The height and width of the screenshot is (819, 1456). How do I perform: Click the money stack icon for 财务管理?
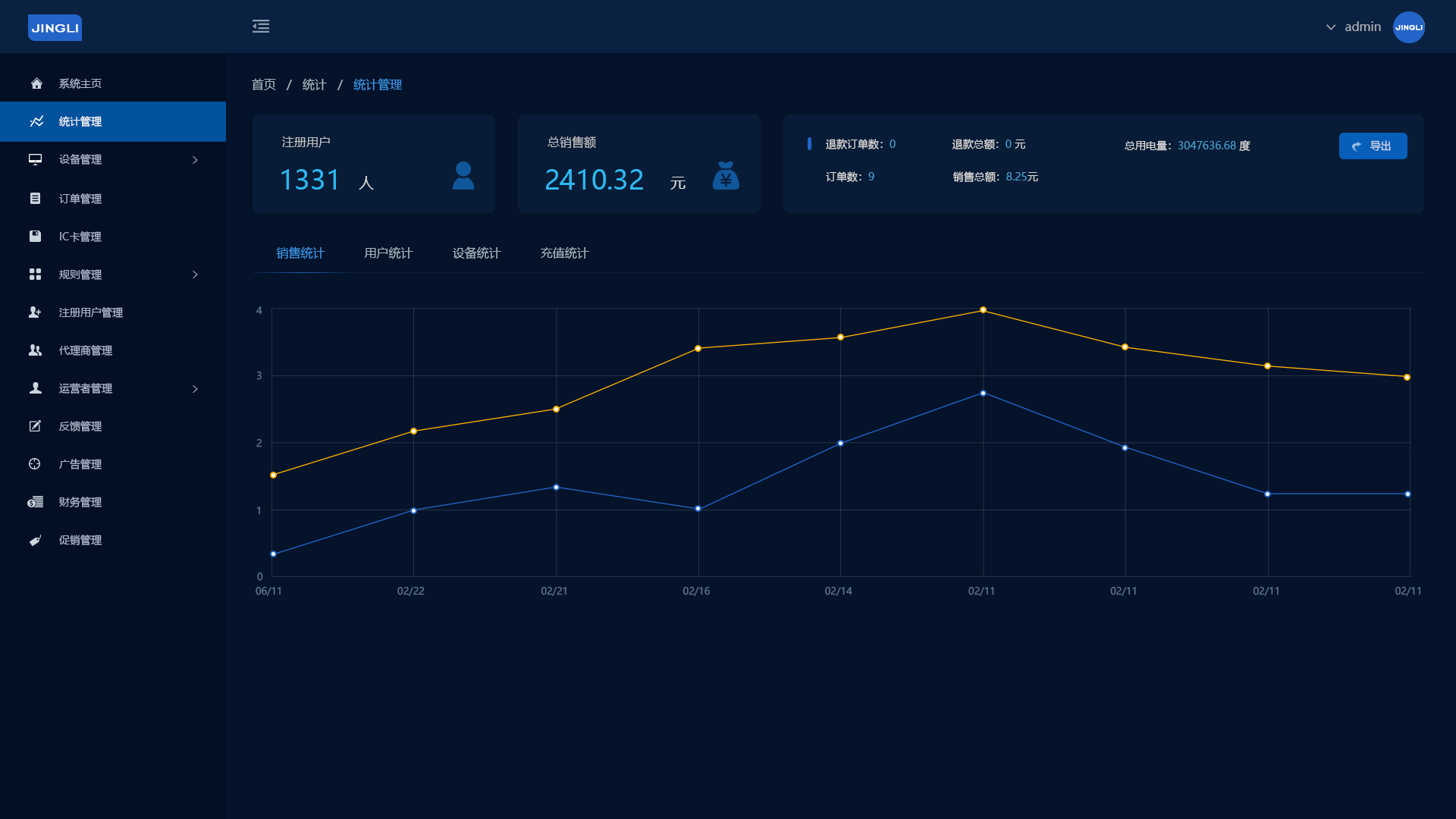[36, 502]
